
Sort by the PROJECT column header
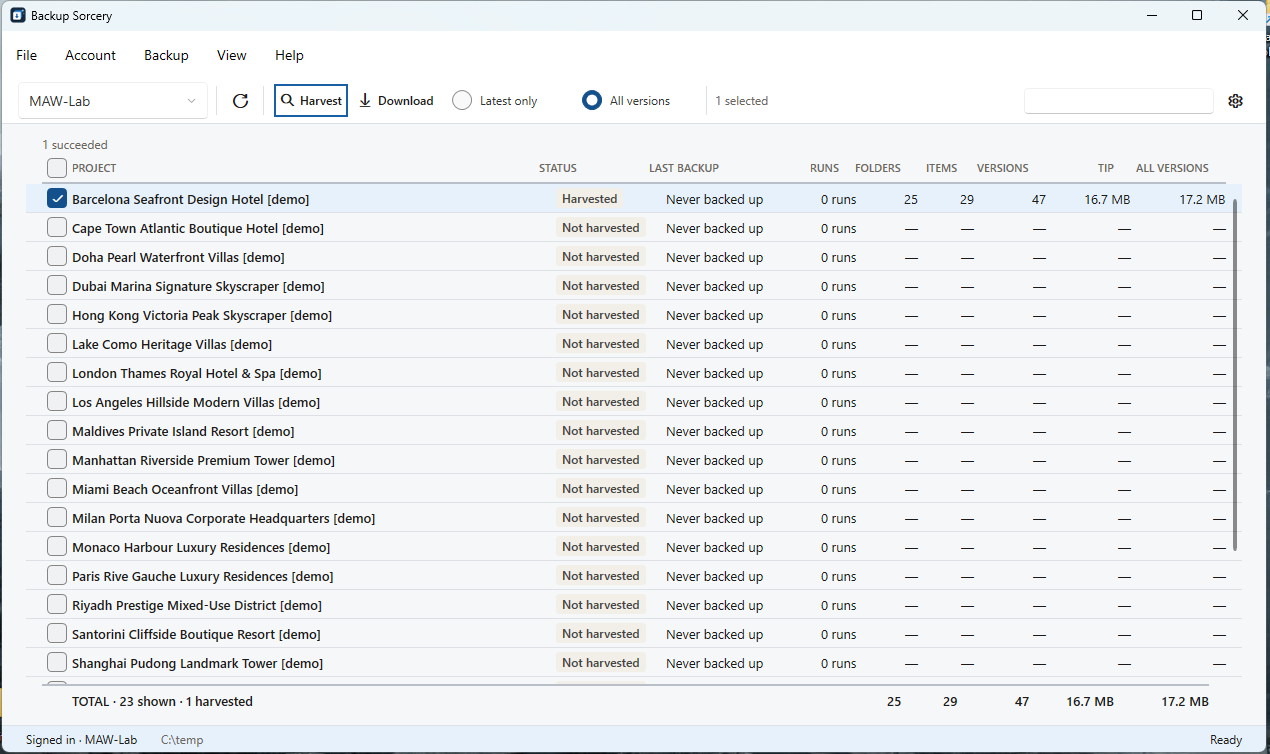(x=94, y=168)
